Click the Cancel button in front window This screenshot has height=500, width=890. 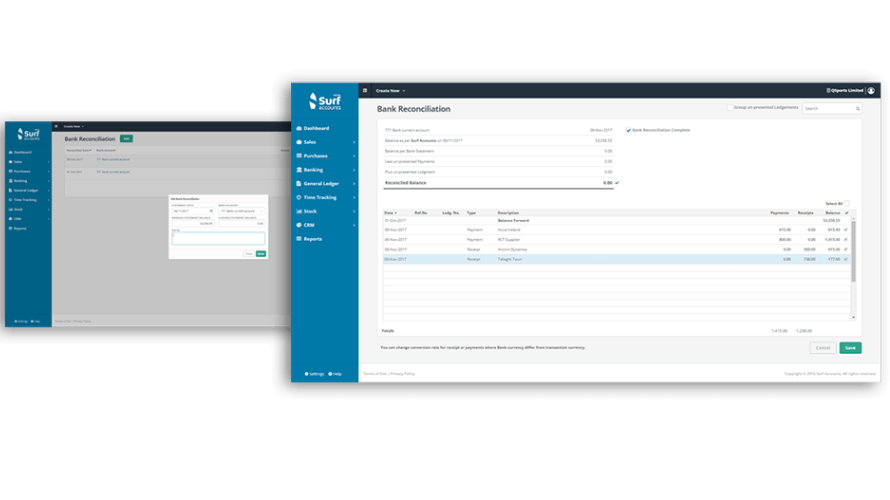(x=823, y=348)
